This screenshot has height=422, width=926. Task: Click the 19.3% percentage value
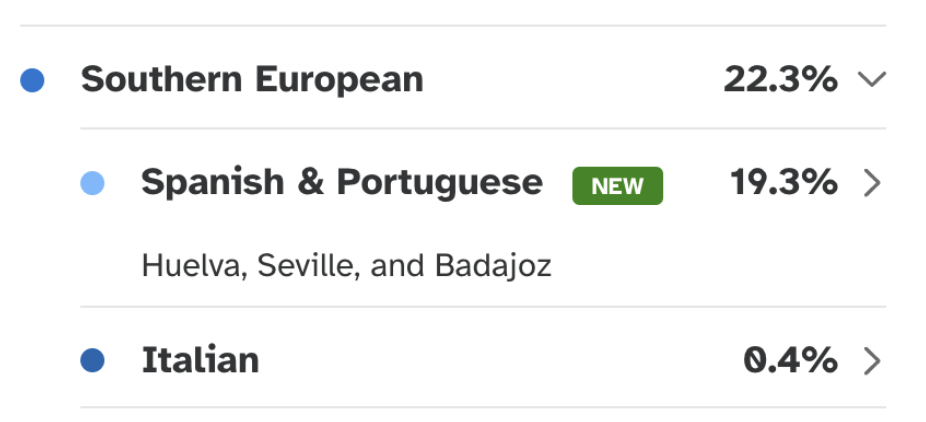[x=783, y=184]
